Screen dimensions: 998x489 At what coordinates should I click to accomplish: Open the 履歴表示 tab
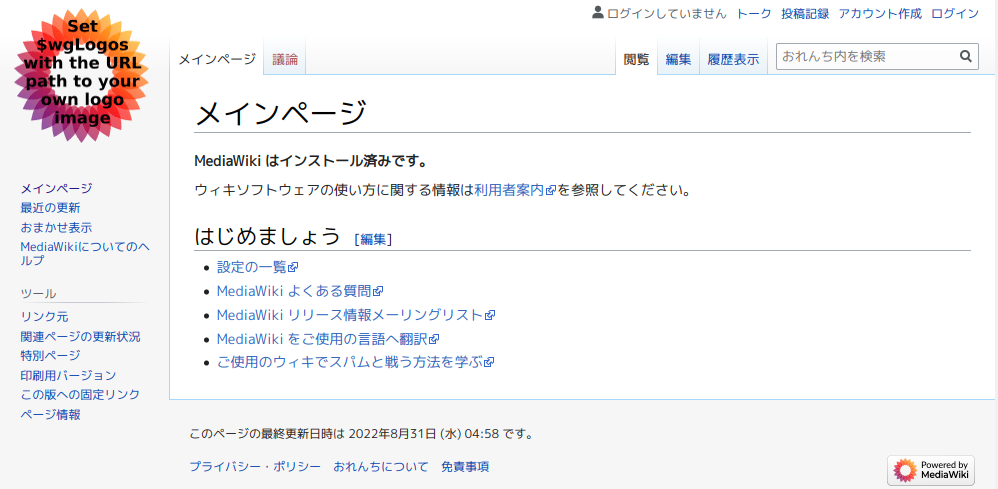(x=733, y=60)
